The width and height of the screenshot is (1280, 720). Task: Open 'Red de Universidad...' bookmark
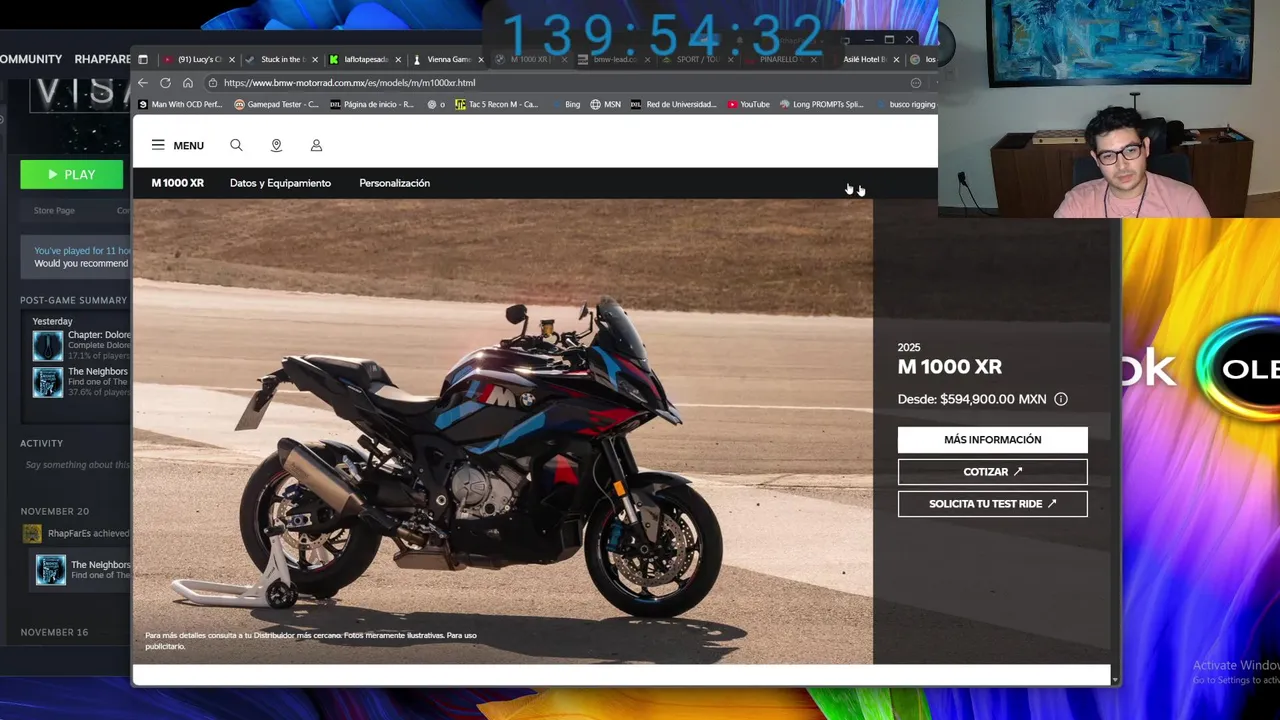(x=673, y=104)
